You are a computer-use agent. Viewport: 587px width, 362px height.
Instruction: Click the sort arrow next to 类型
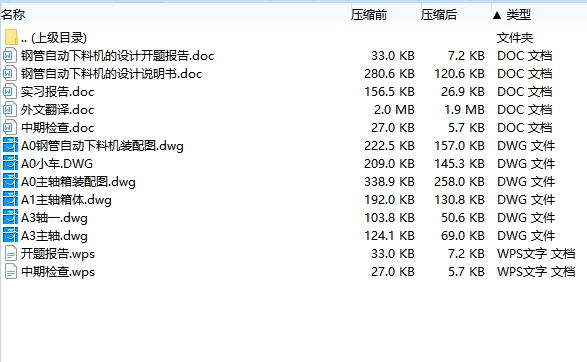497,15
